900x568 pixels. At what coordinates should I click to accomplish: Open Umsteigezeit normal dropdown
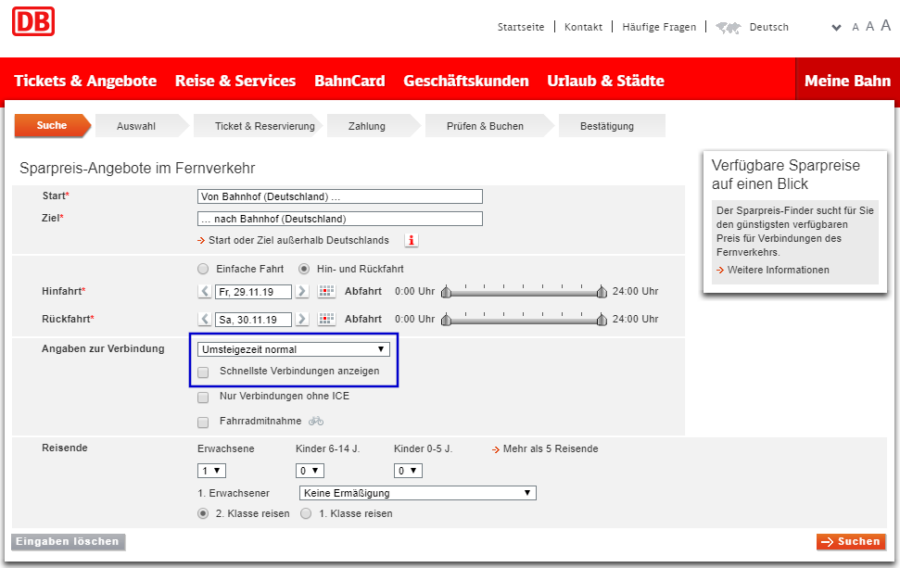(293, 349)
